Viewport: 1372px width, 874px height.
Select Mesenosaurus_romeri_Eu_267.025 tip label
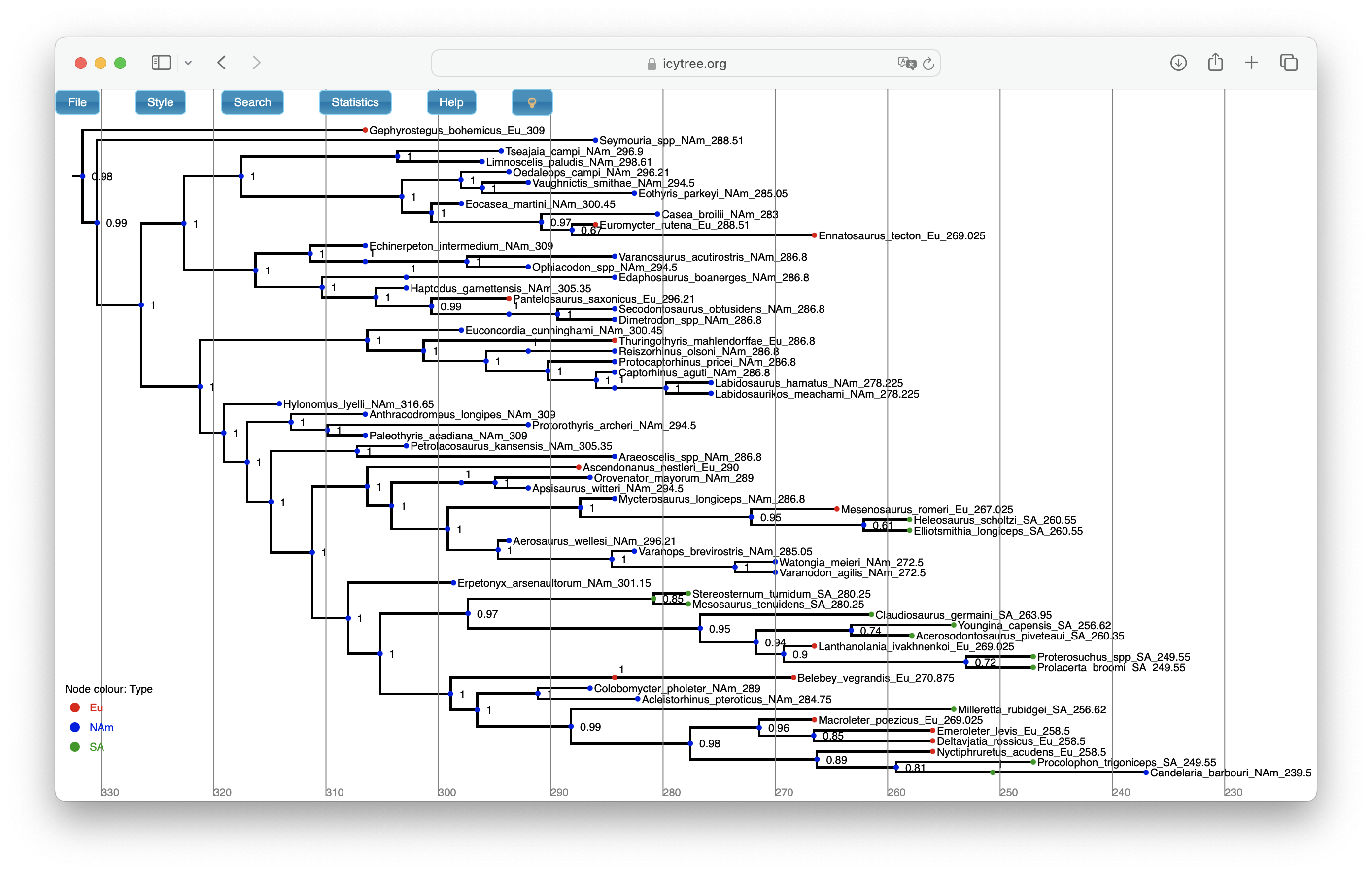click(927, 510)
